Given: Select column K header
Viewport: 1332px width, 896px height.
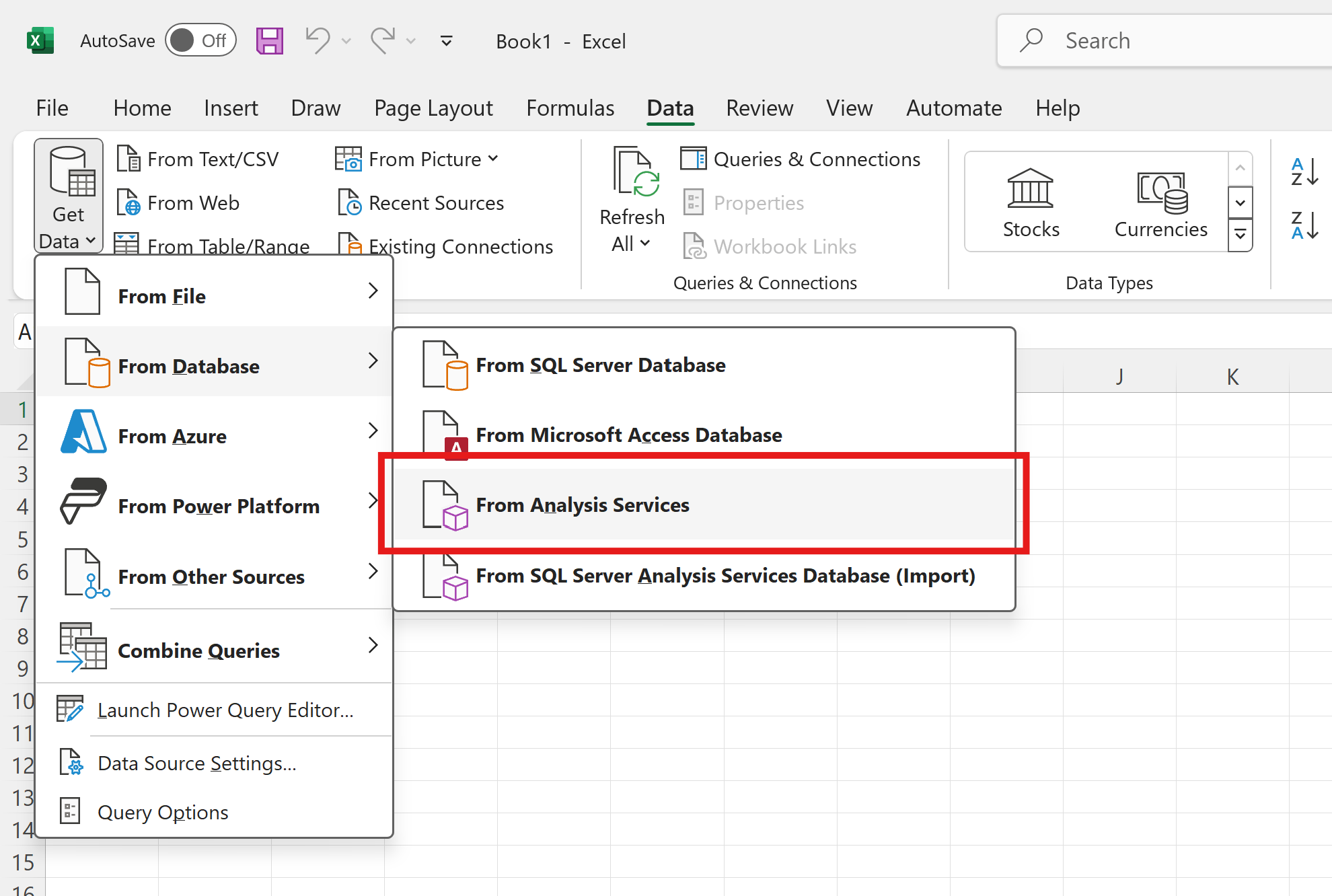Looking at the screenshot, I should (1232, 376).
